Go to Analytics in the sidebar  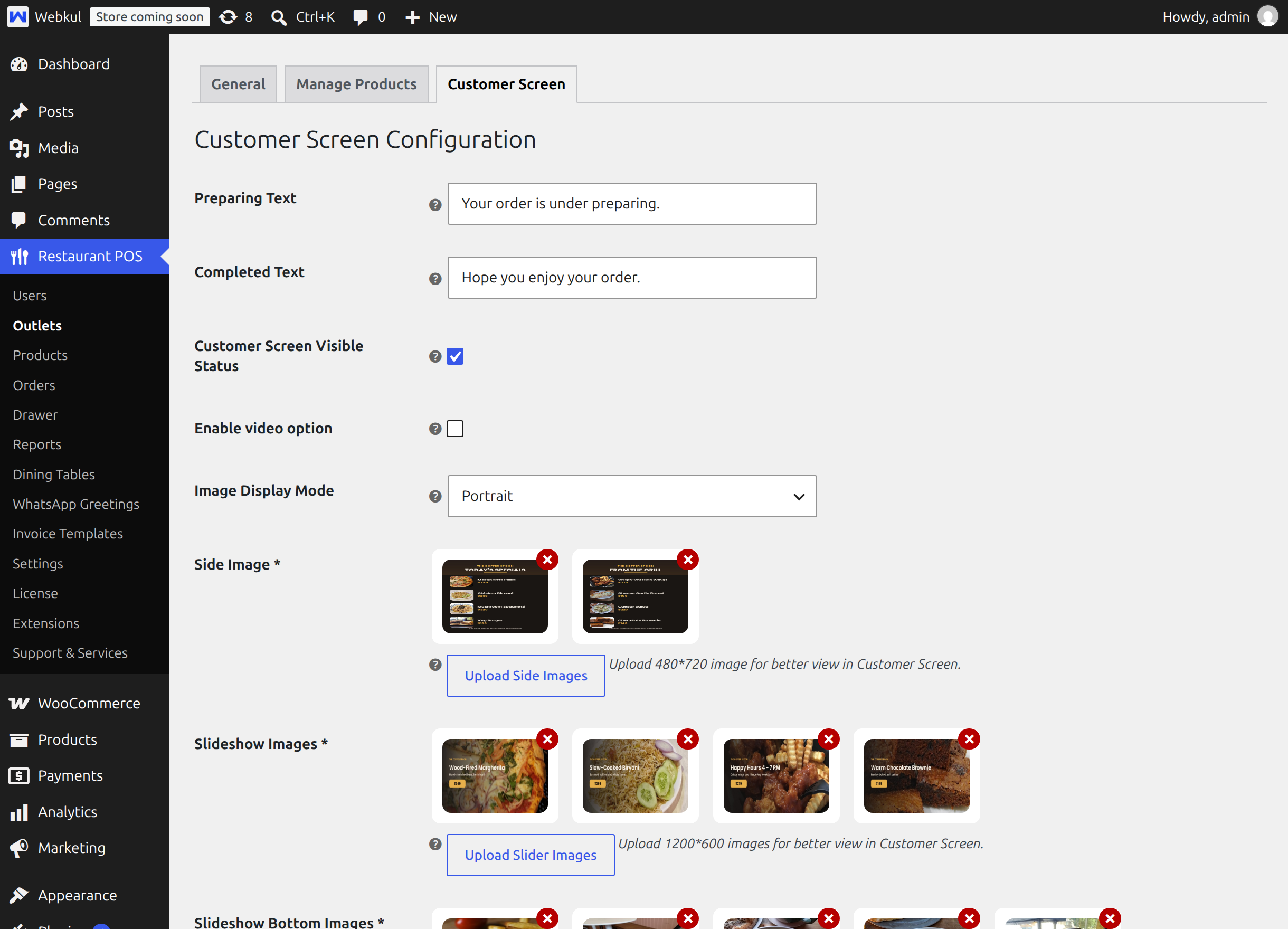[84, 811]
